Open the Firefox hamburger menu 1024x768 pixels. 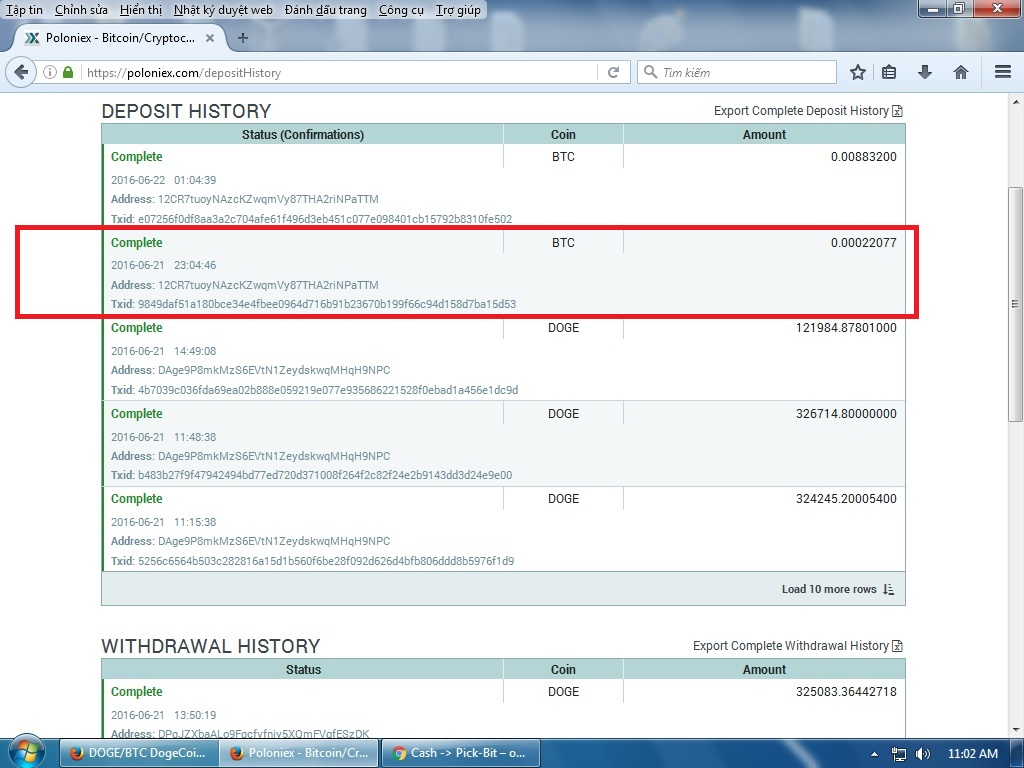pos(1002,72)
